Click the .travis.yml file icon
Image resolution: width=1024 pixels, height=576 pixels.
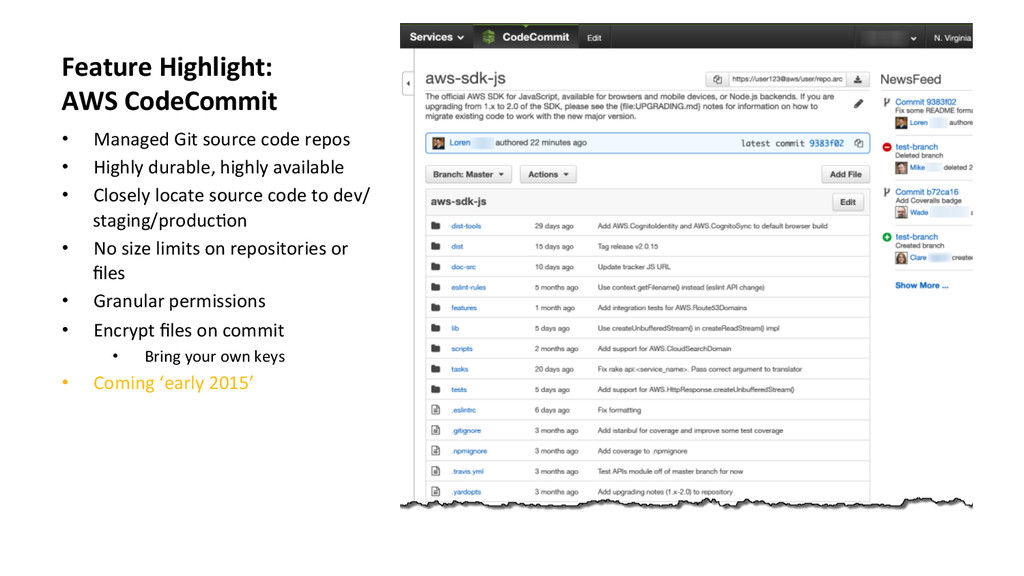click(x=436, y=471)
